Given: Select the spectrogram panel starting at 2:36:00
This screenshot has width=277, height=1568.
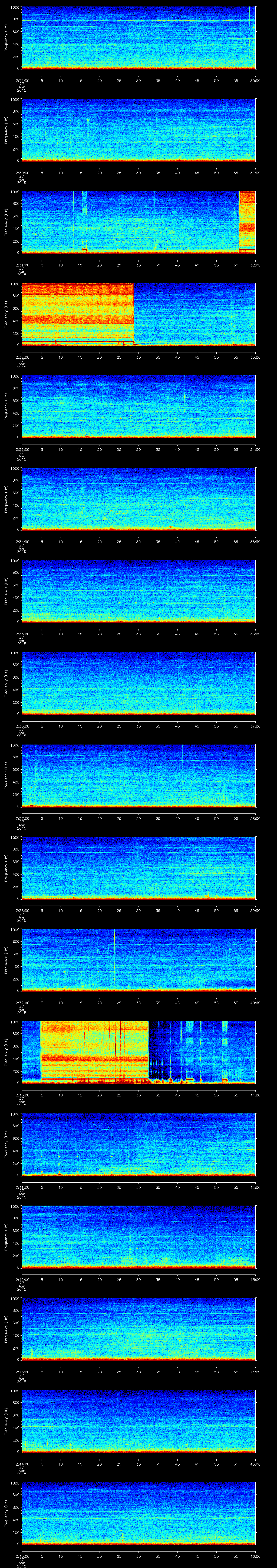Looking at the screenshot, I should click(x=138, y=683).
